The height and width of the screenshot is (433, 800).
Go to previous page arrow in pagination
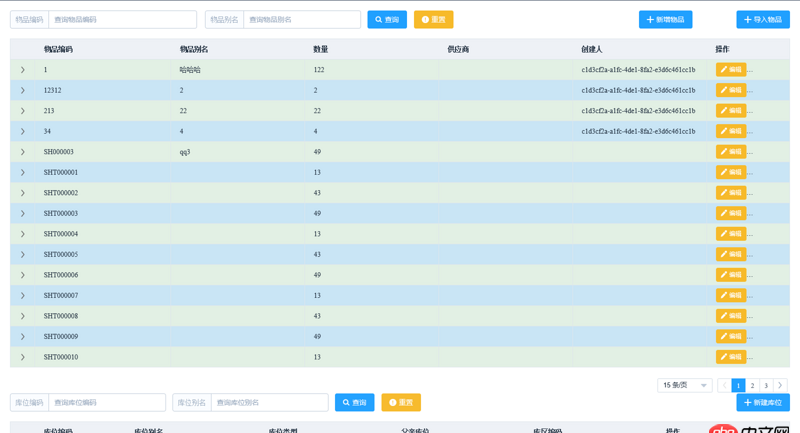pos(724,385)
